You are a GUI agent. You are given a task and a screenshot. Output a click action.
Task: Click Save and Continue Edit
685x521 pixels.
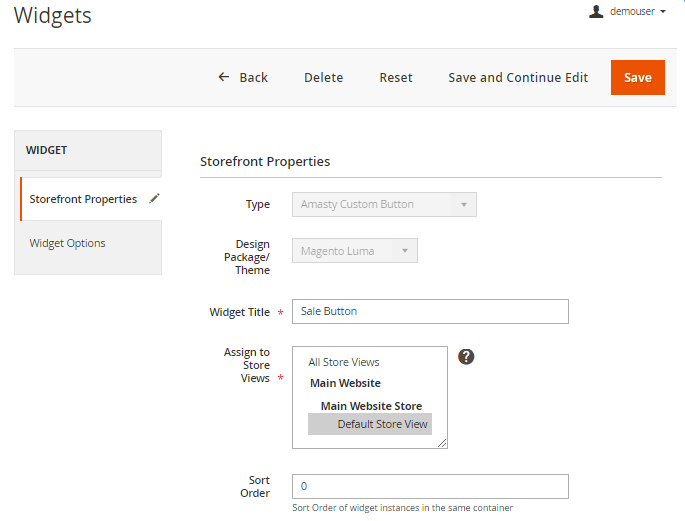pyautogui.click(x=518, y=77)
